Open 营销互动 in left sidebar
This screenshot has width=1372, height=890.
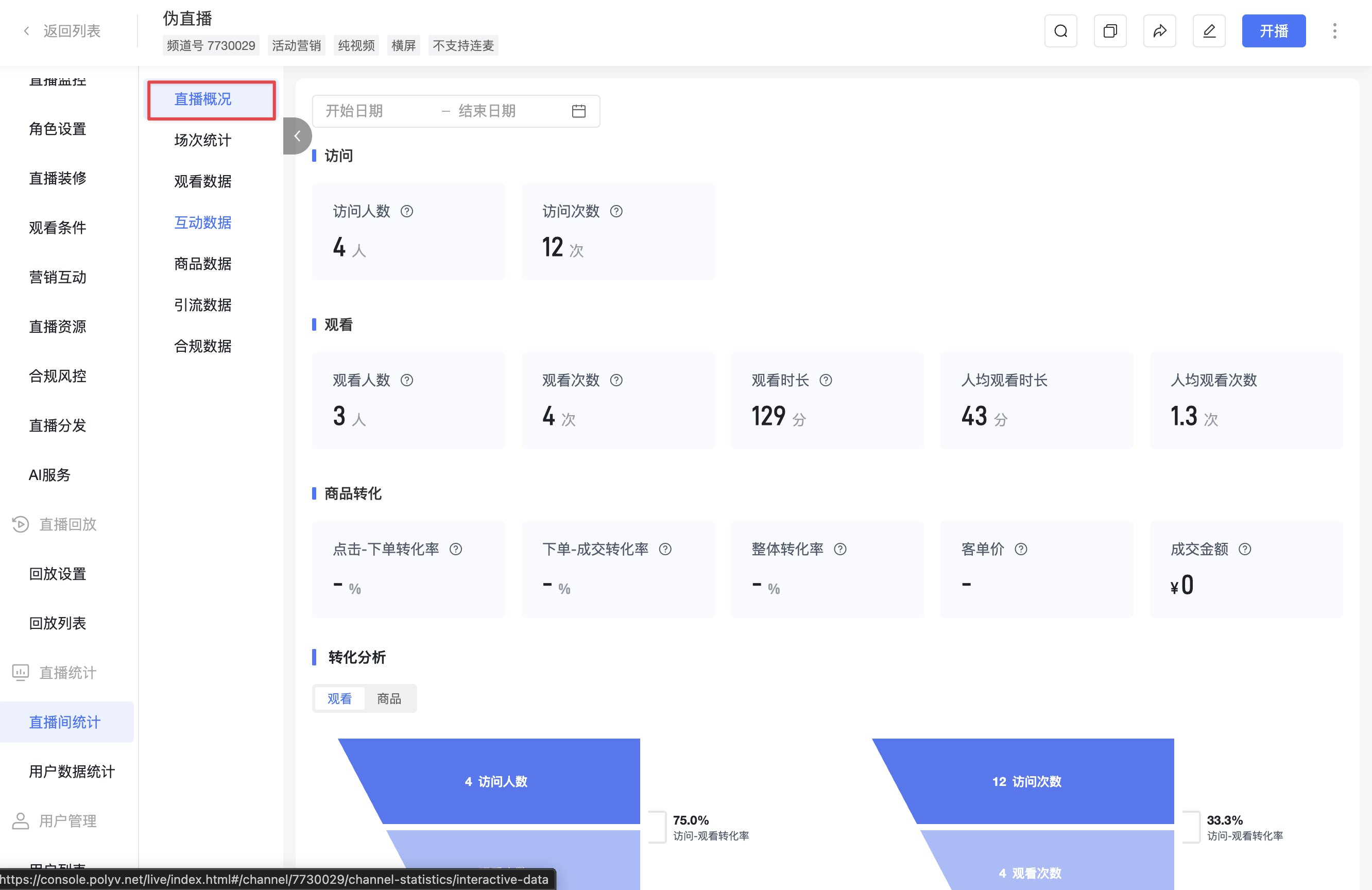coord(58,277)
